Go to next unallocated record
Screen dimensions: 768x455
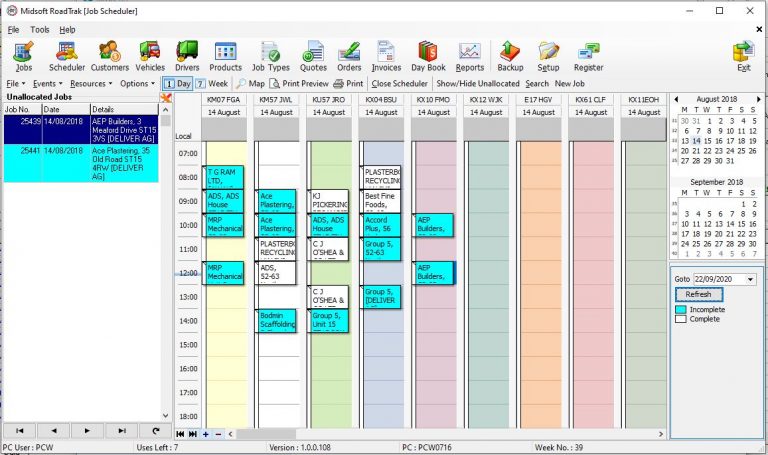tap(87, 431)
